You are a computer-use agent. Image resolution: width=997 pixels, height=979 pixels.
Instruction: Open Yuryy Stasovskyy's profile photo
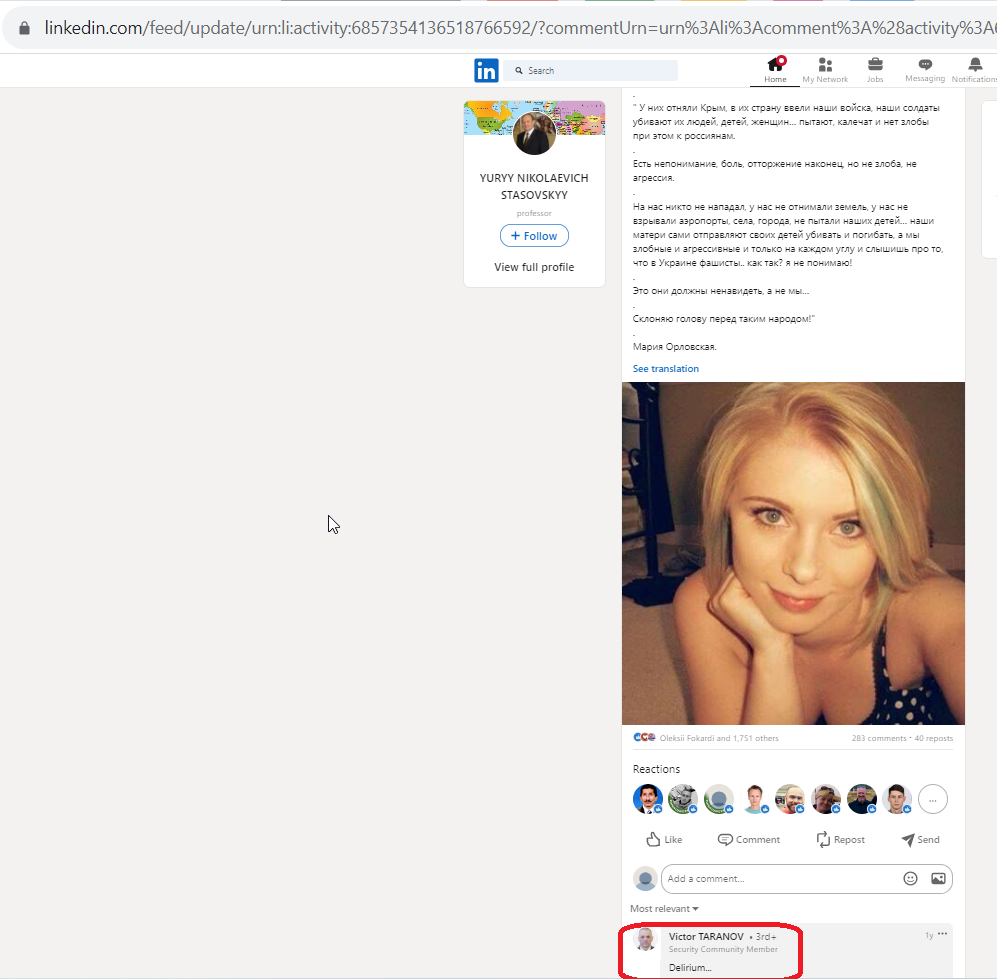click(x=534, y=134)
